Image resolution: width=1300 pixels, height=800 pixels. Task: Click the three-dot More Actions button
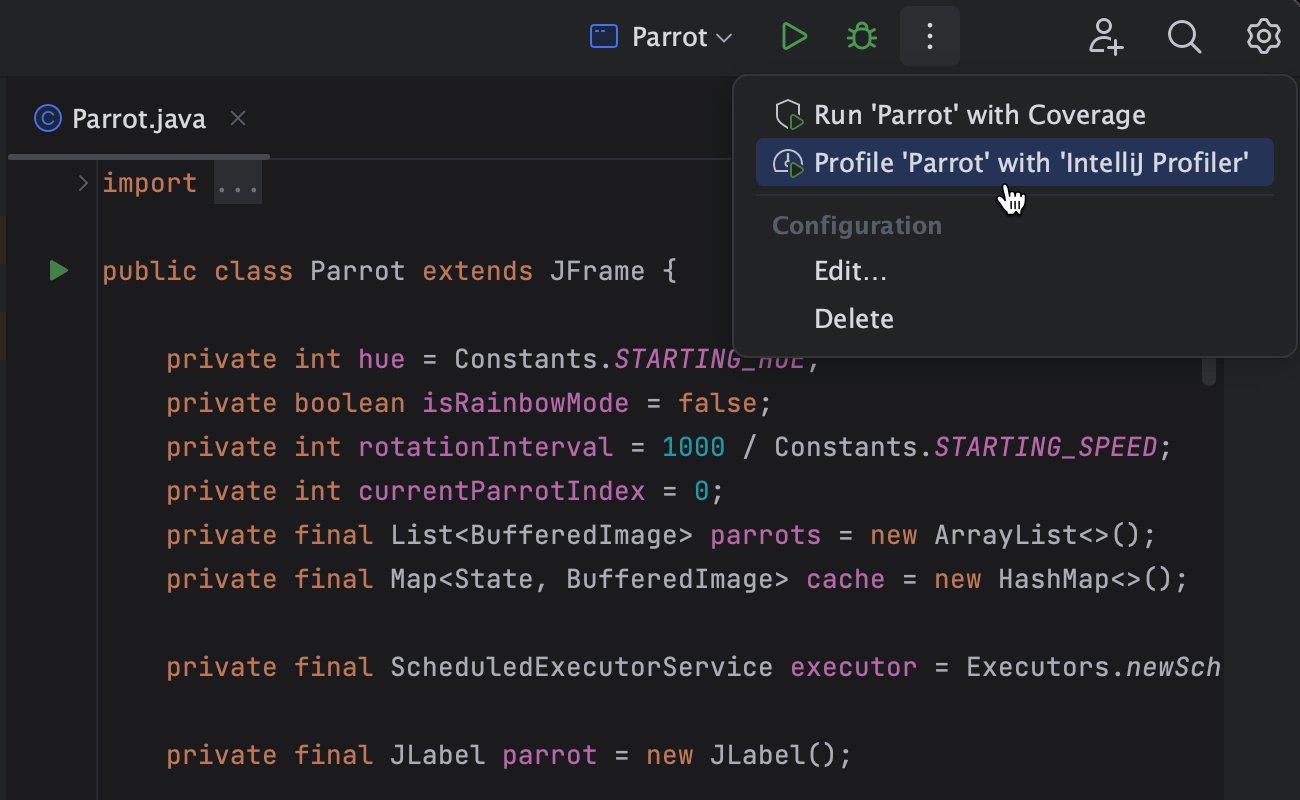pos(930,37)
